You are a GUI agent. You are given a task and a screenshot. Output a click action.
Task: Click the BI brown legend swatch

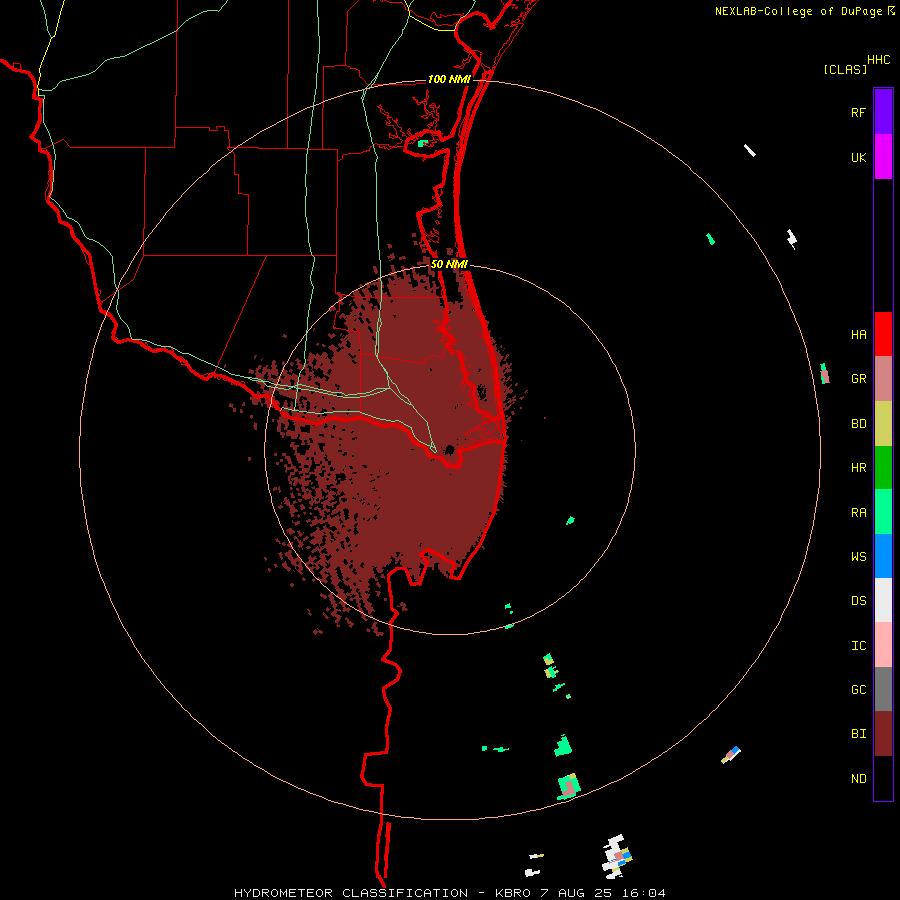click(x=883, y=734)
